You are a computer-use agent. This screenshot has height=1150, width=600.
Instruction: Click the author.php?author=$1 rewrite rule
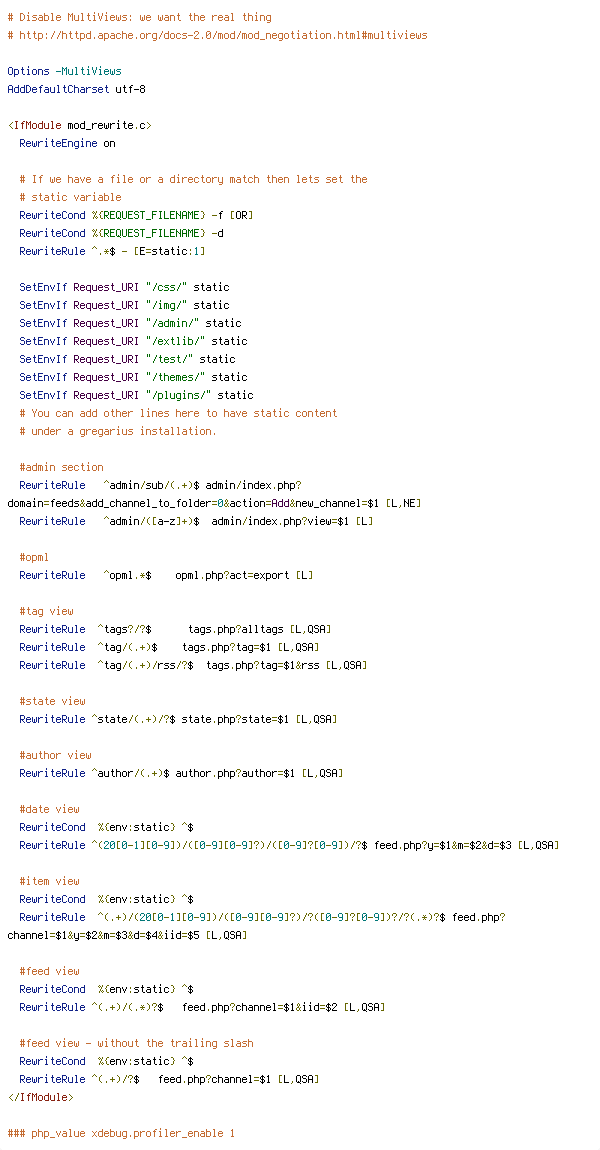[181, 773]
